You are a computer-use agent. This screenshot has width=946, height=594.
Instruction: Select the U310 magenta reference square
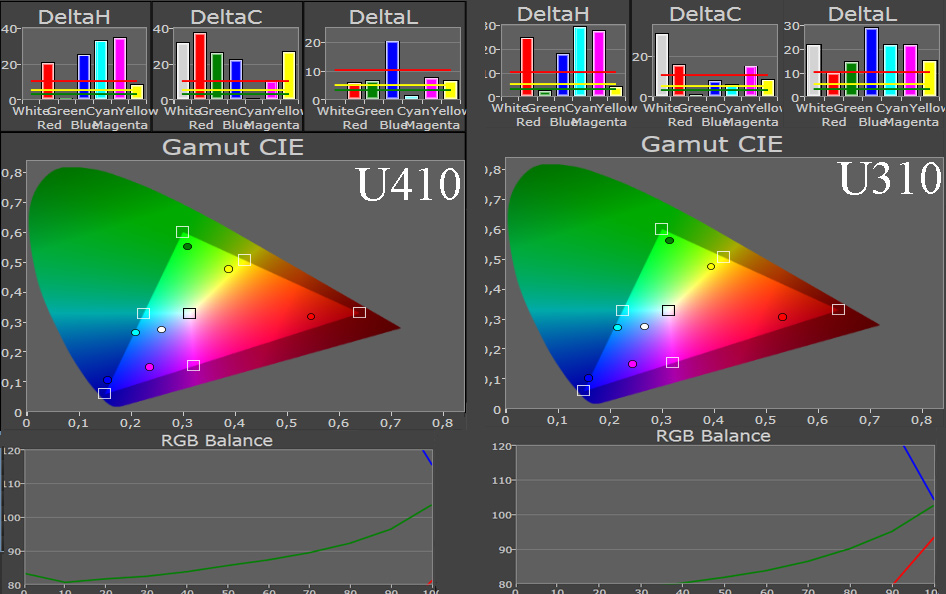coord(672,362)
